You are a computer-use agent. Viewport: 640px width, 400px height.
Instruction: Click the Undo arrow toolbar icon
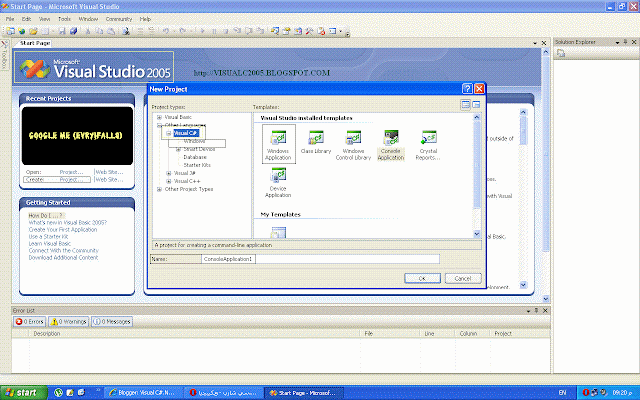[x=166, y=31]
